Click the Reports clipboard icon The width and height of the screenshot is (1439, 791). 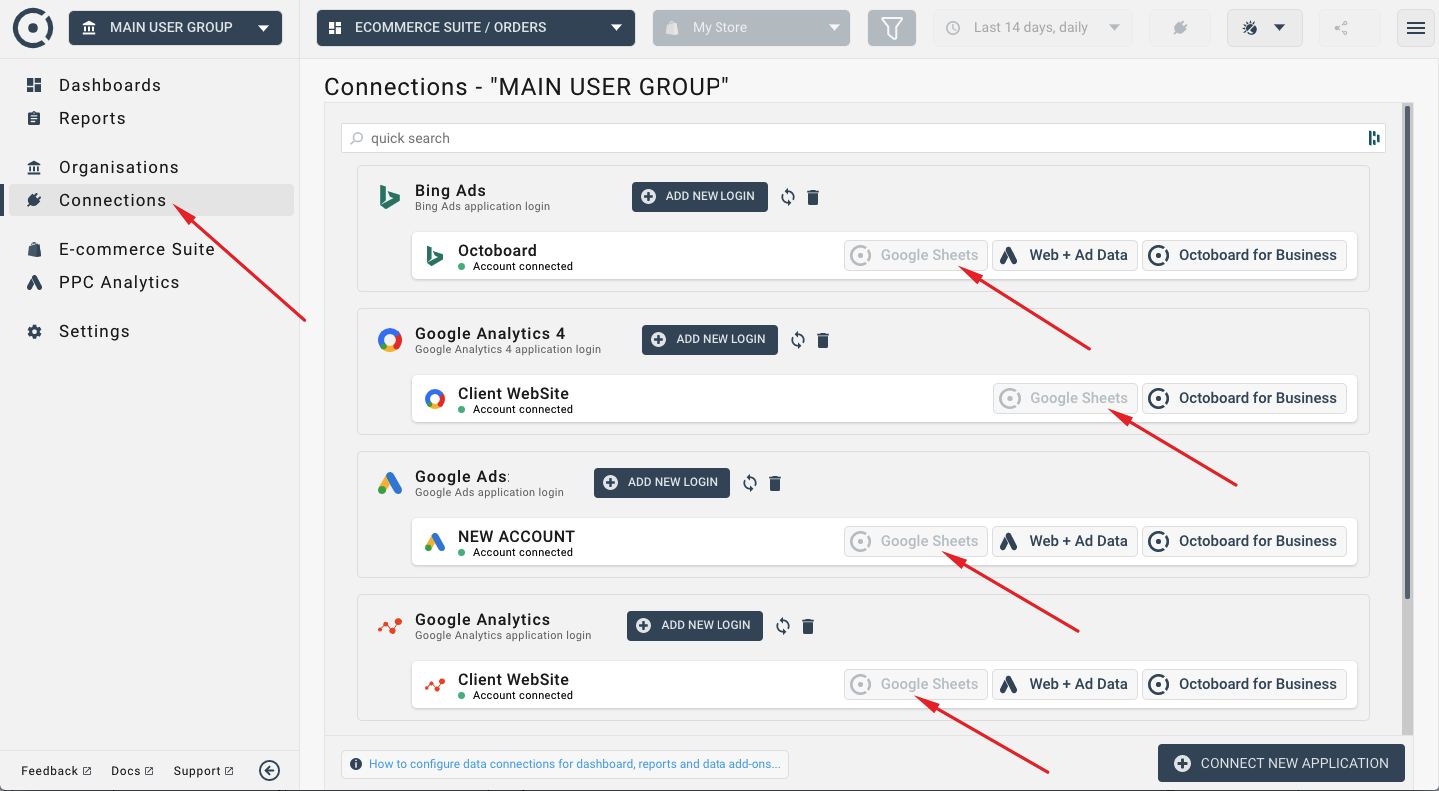tap(35, 118)
